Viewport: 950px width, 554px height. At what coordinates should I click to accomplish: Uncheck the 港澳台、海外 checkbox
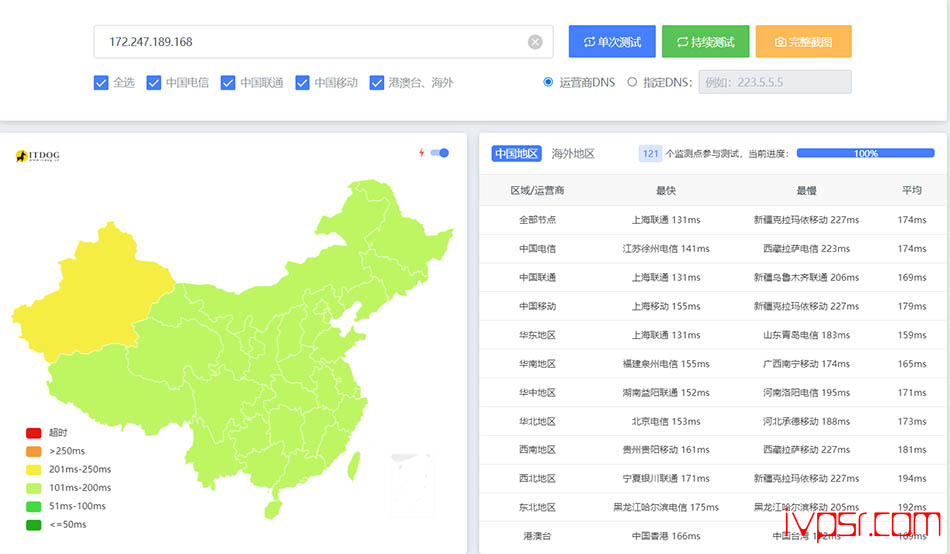point(377,83)
